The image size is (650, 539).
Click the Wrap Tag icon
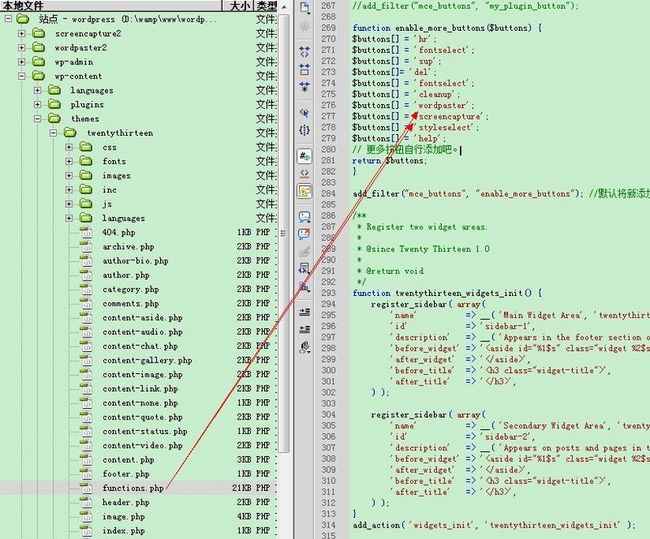click(x=305, y=251)
